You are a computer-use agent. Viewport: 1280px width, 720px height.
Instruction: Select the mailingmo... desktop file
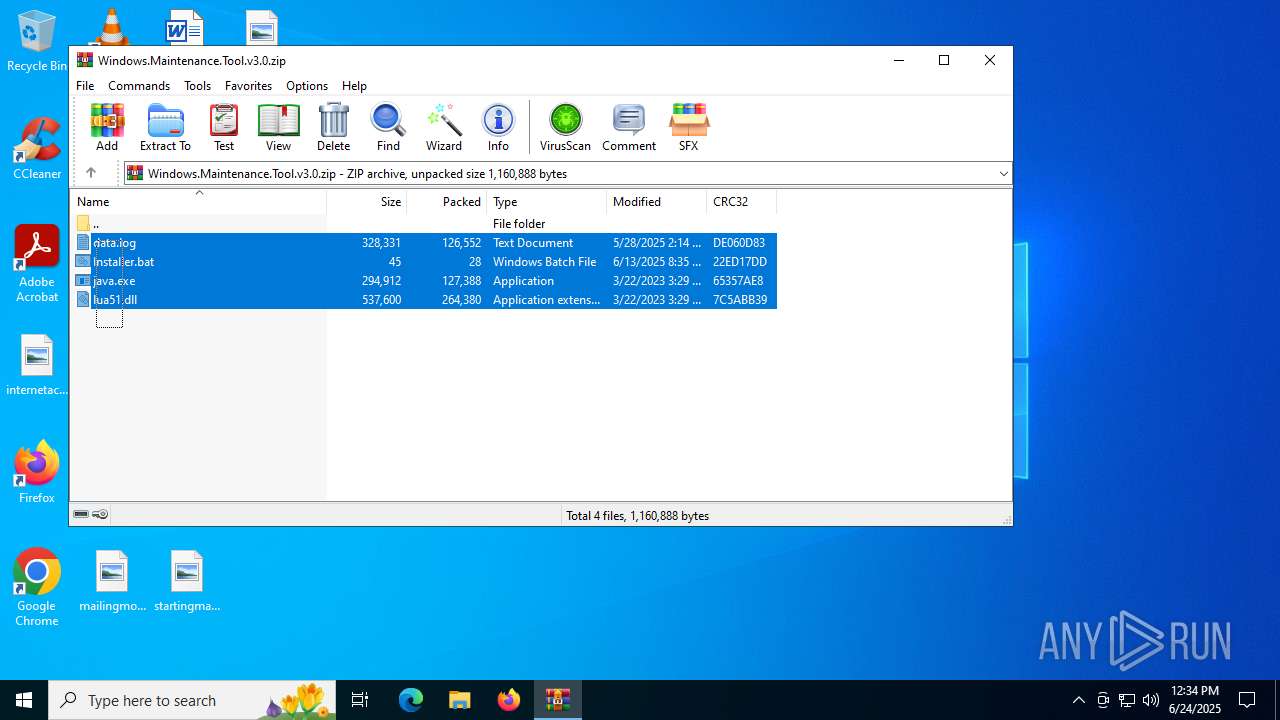pos(112,581)
